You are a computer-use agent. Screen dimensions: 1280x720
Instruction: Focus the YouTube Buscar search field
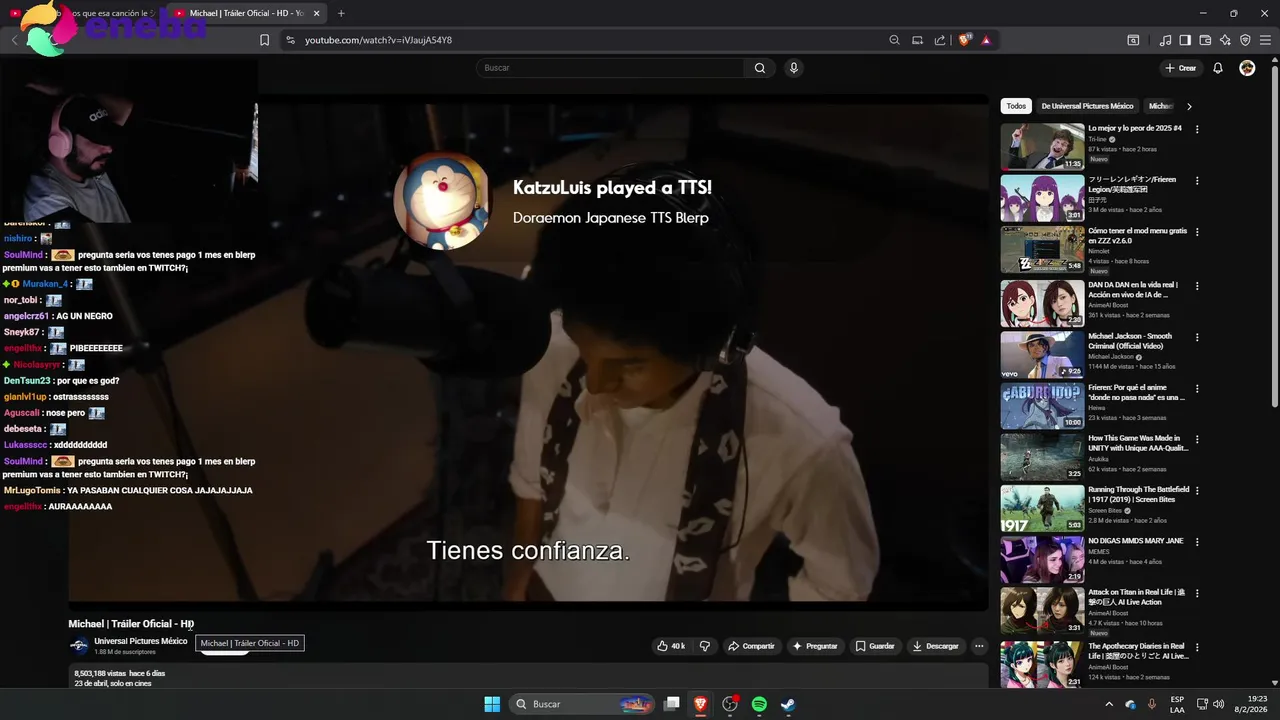[x=610, y=68]
